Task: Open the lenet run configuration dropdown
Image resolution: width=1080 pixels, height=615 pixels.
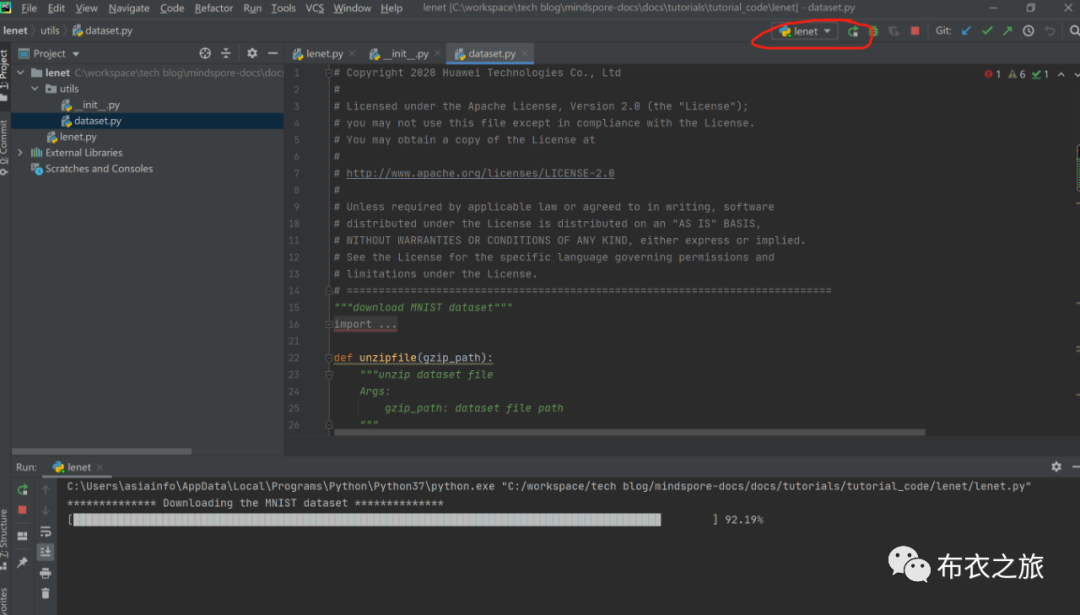Action: click(805, 31)
